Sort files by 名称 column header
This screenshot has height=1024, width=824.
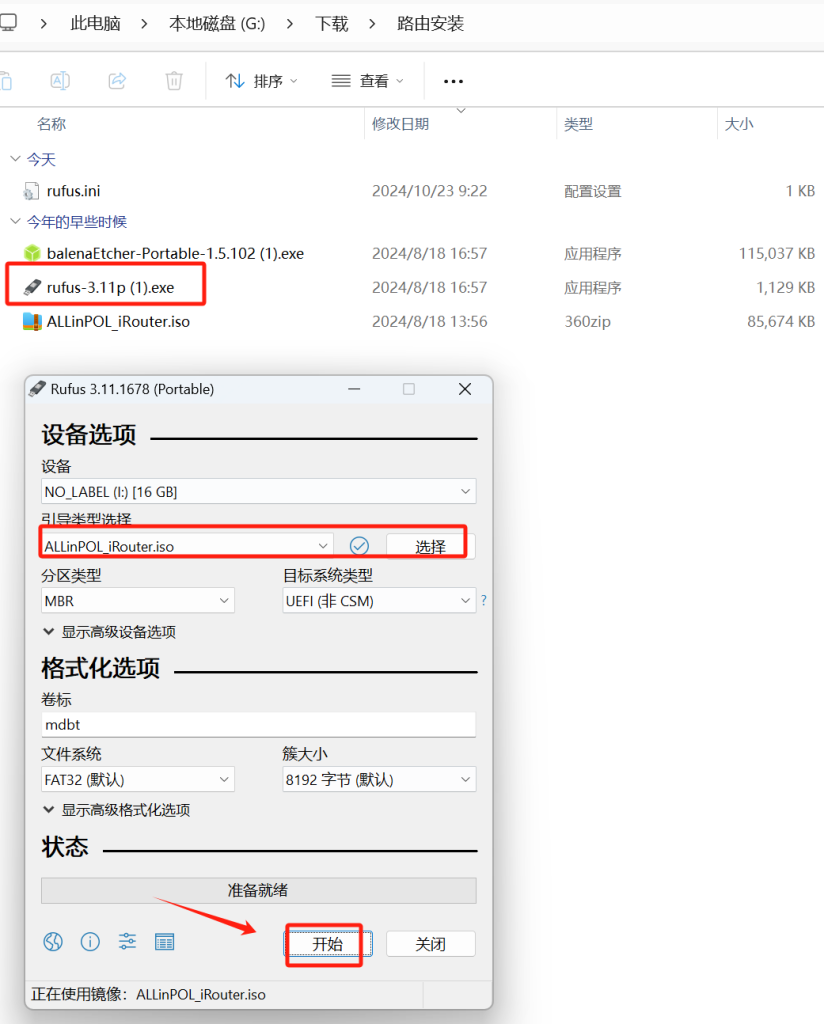(x=52, y=124)
